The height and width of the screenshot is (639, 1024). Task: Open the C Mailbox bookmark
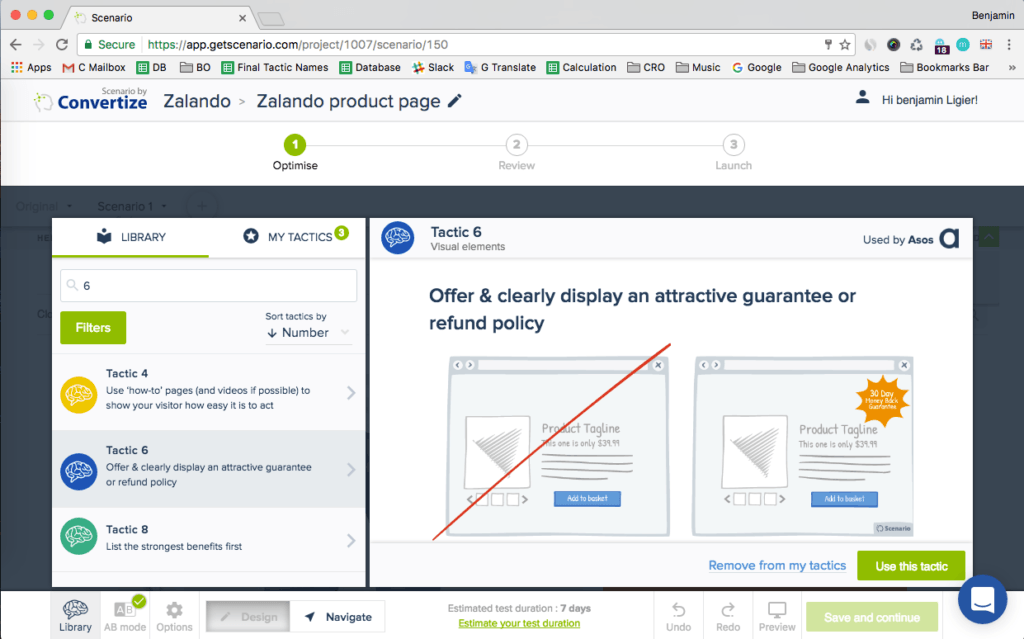93,67
